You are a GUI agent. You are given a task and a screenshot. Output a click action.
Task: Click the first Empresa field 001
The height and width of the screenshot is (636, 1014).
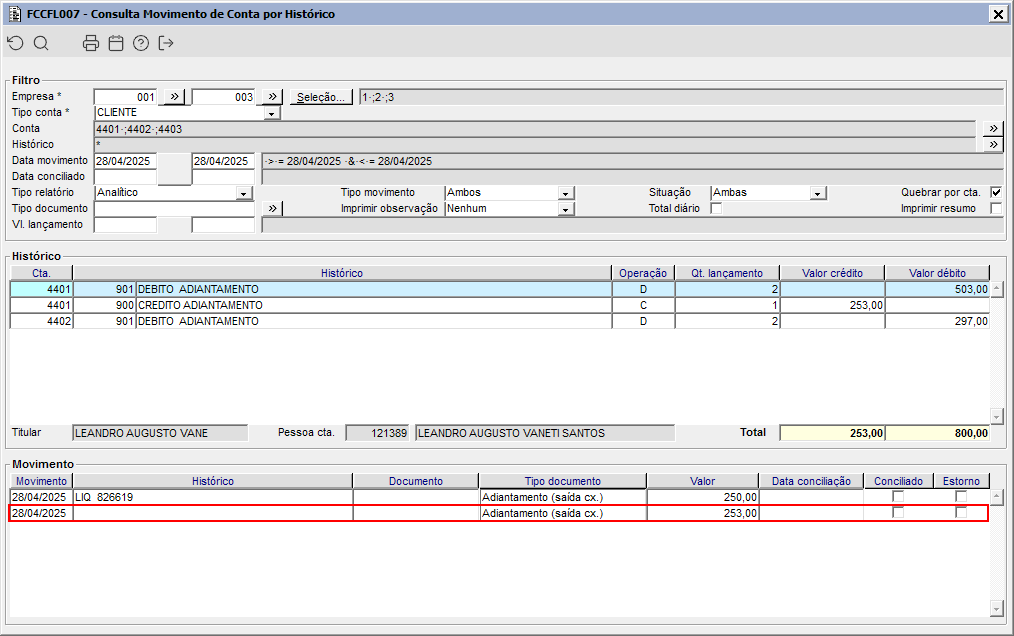125,96
